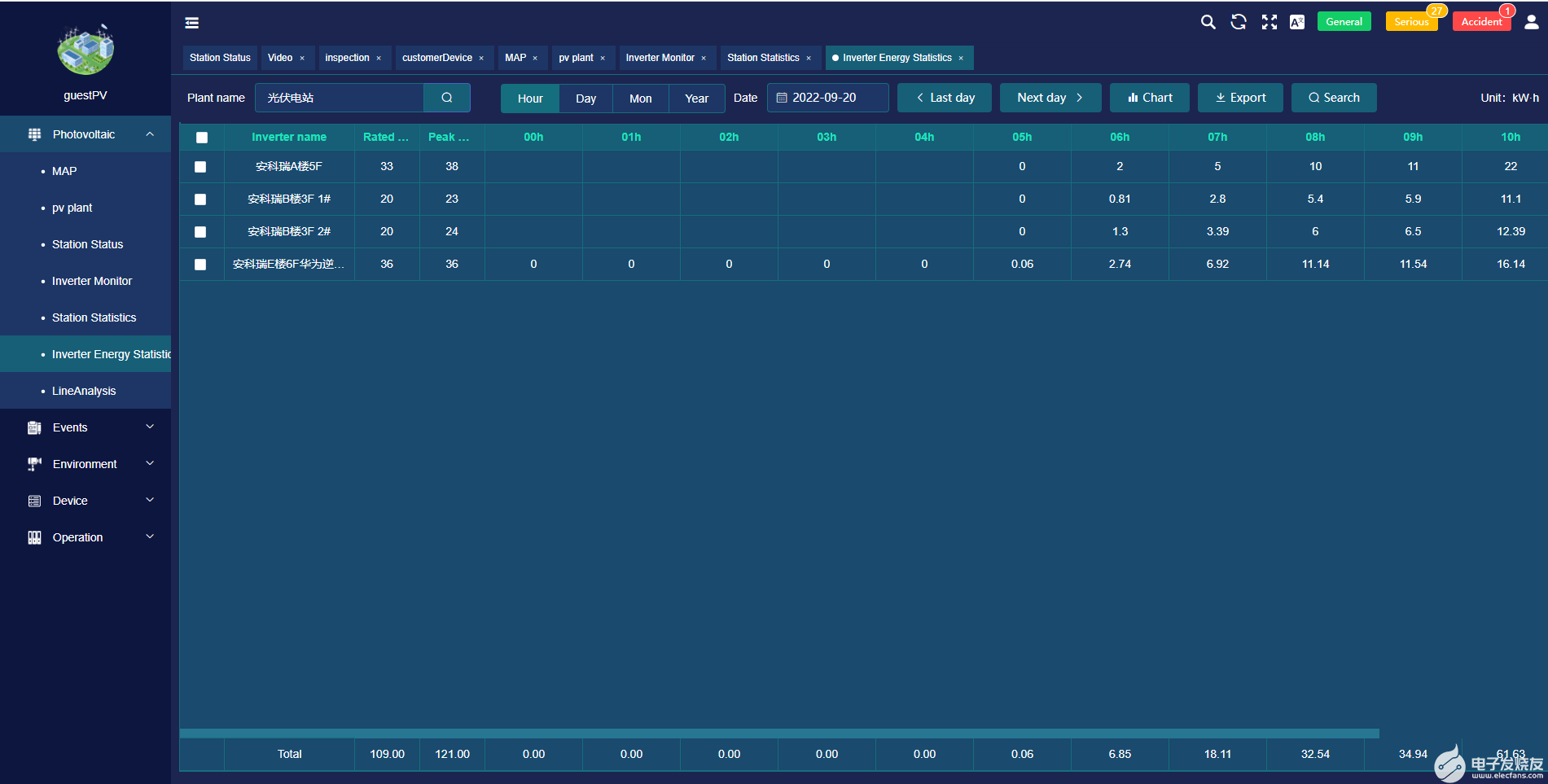Click the Plant name input field
The height and width of the screenshot is (784, 1548).
click(x=340, y=98)
